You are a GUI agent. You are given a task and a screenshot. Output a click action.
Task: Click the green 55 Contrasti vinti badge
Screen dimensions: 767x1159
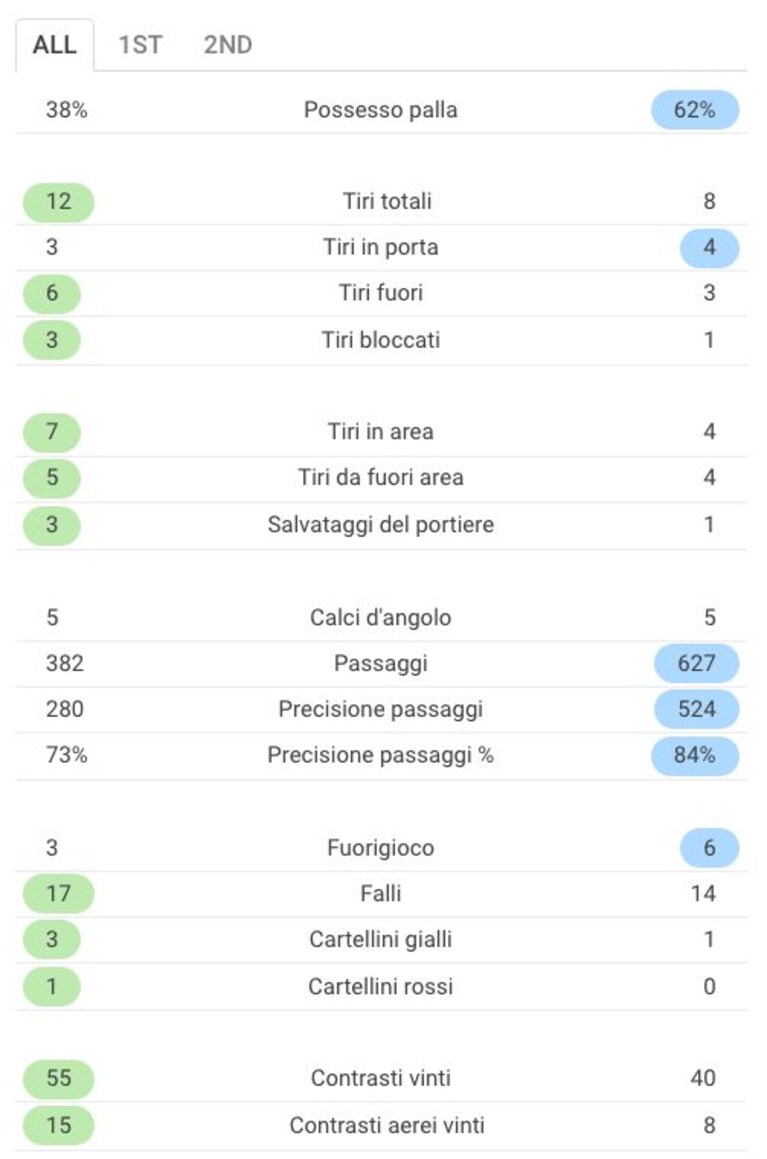[x=58, y=1078]
